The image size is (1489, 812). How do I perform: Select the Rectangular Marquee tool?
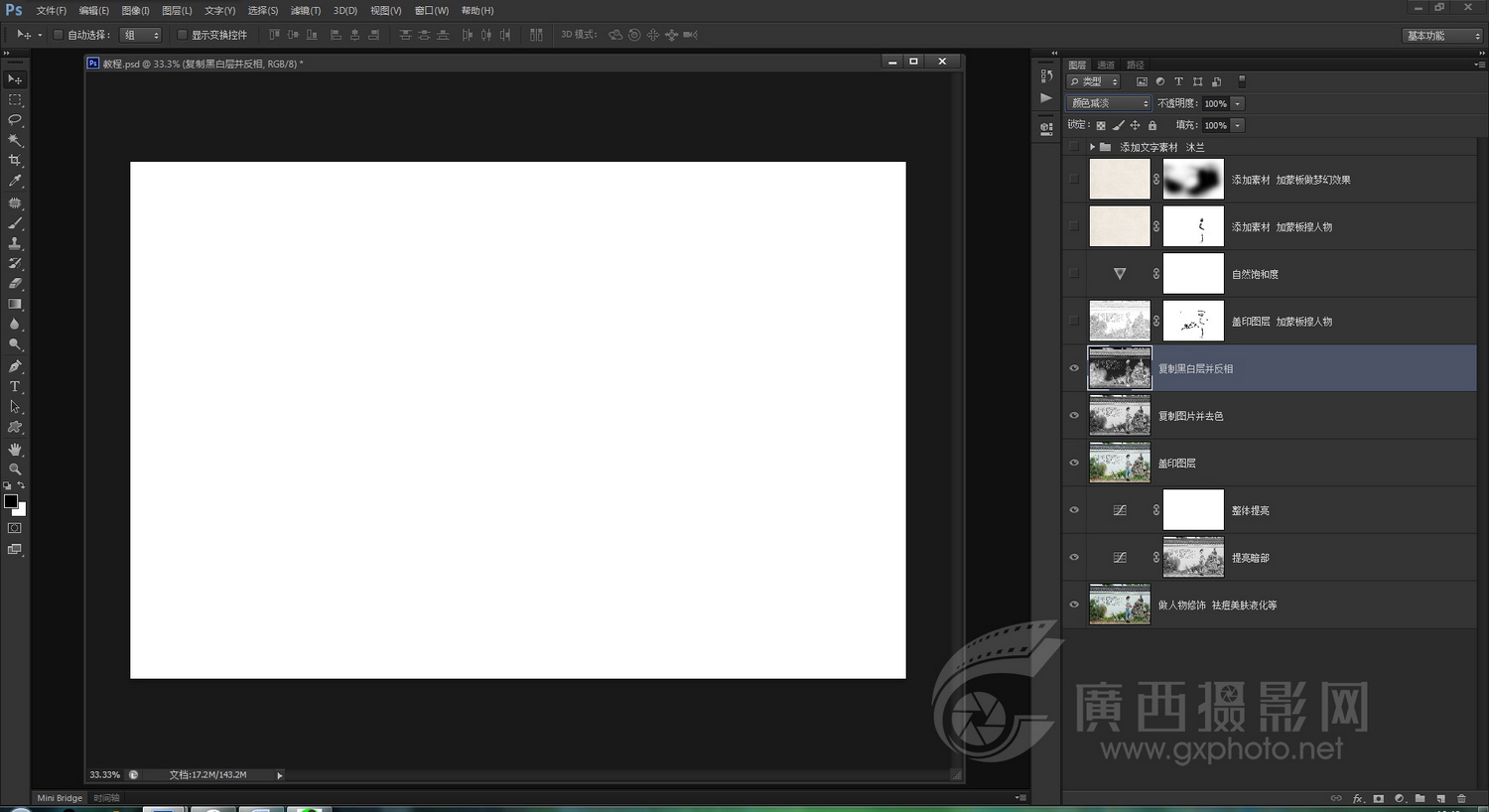pos(15,100)
